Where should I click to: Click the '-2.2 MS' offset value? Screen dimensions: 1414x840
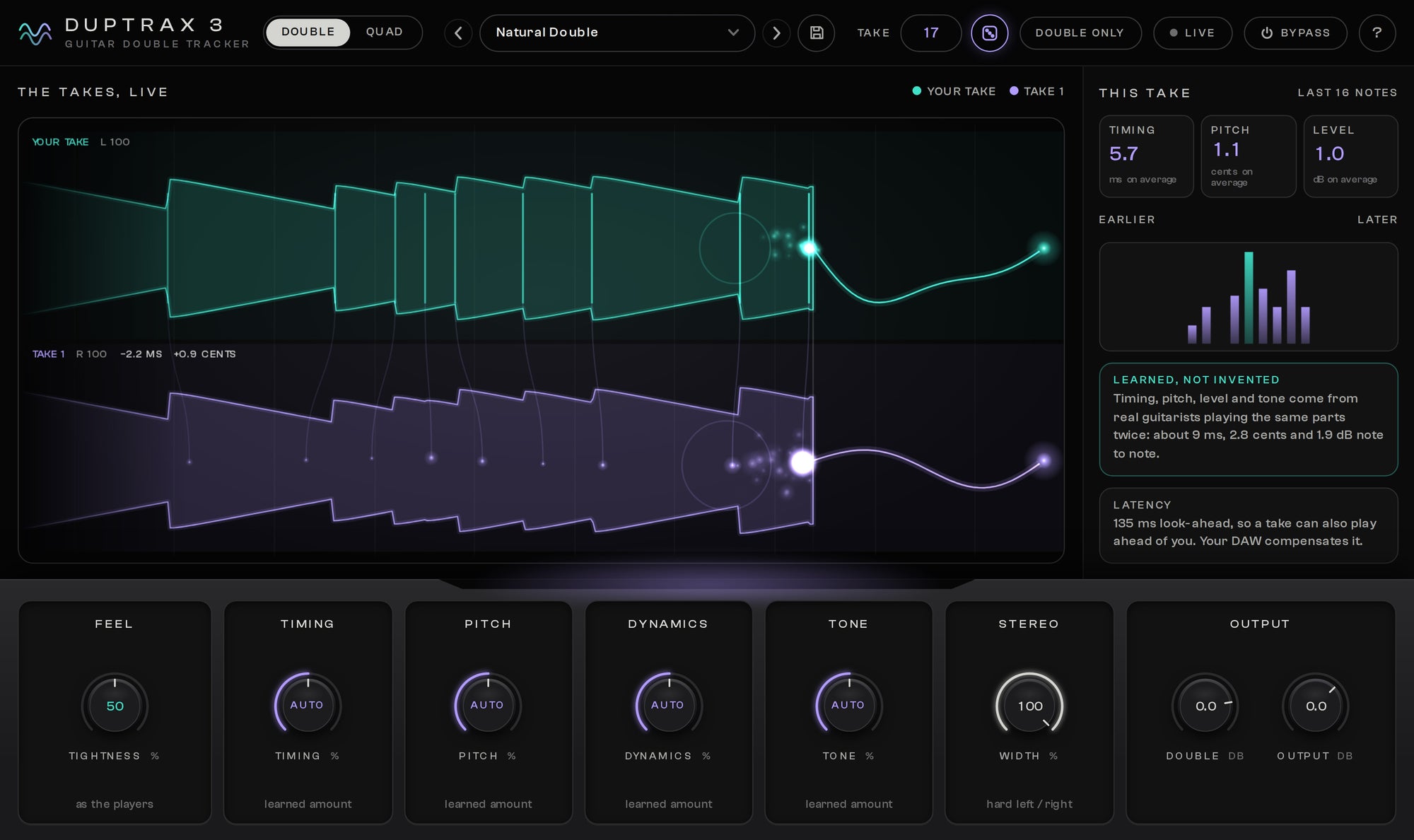point(141,354)
